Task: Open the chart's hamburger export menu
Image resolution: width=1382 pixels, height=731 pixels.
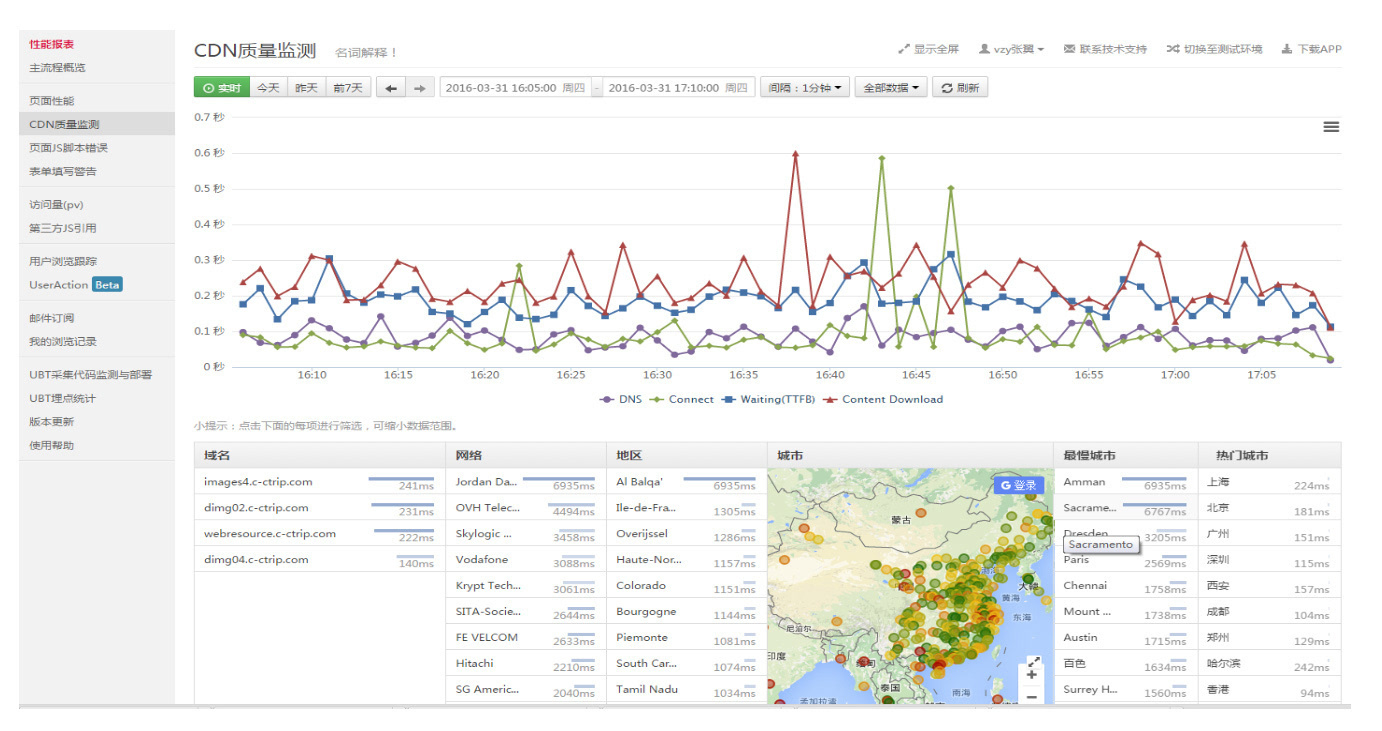Action: coord(1331,127)
